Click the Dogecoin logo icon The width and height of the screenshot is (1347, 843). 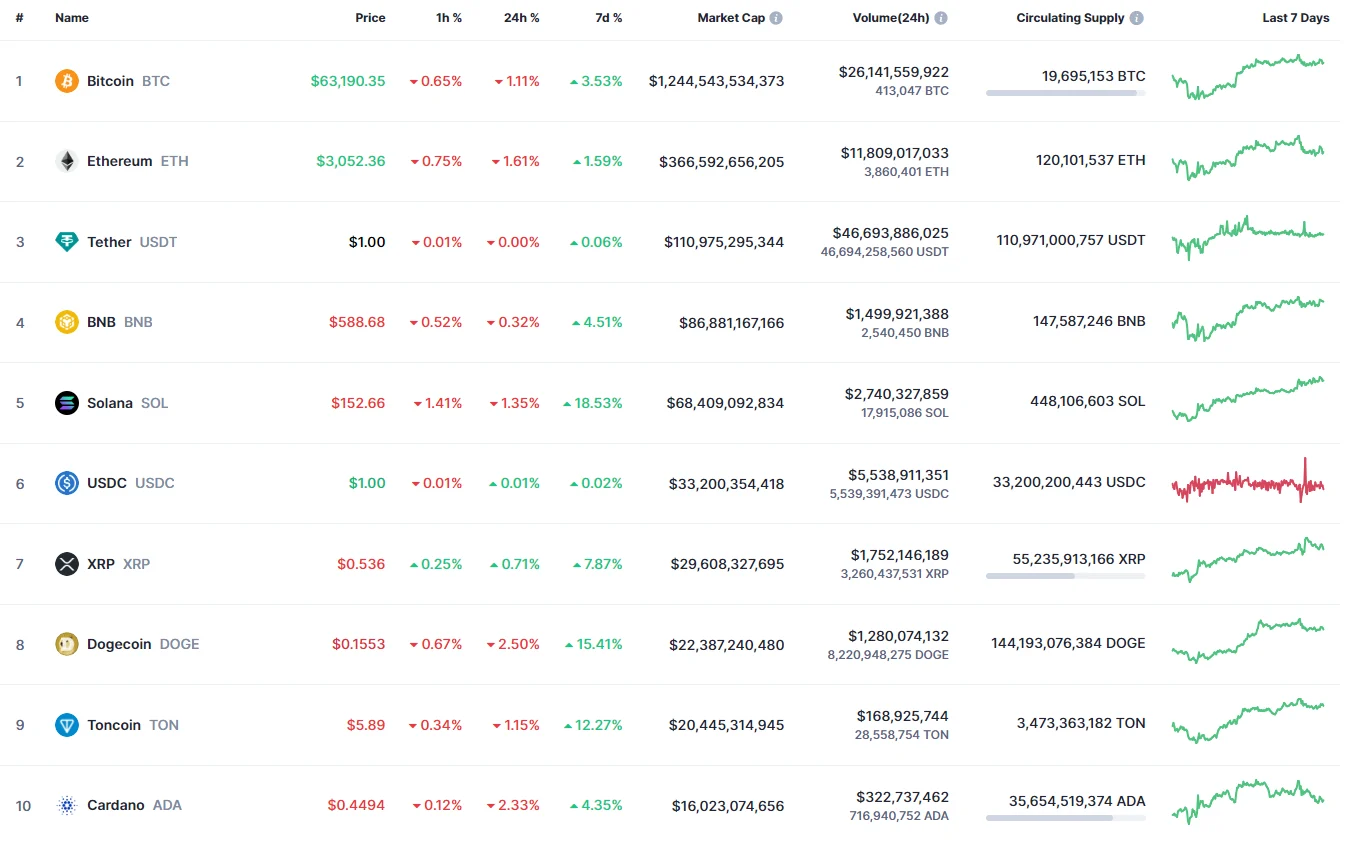point(67,644)
